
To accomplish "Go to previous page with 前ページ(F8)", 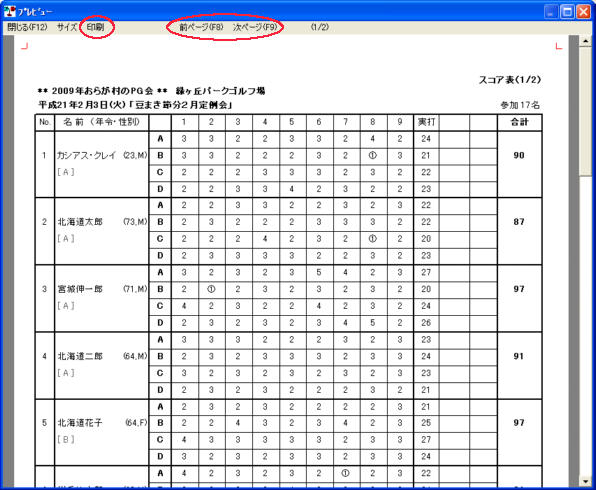I will [x=201, y=27].
